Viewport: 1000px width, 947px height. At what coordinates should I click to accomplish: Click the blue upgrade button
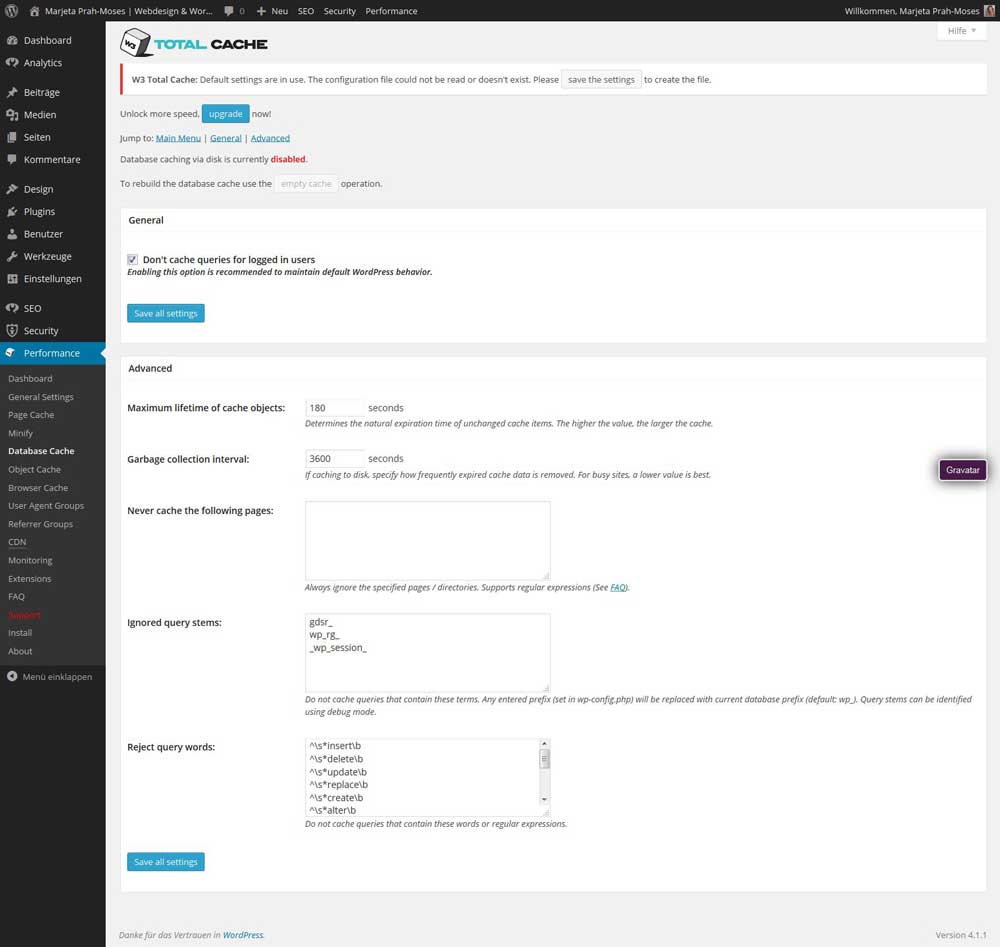(226, 114)
